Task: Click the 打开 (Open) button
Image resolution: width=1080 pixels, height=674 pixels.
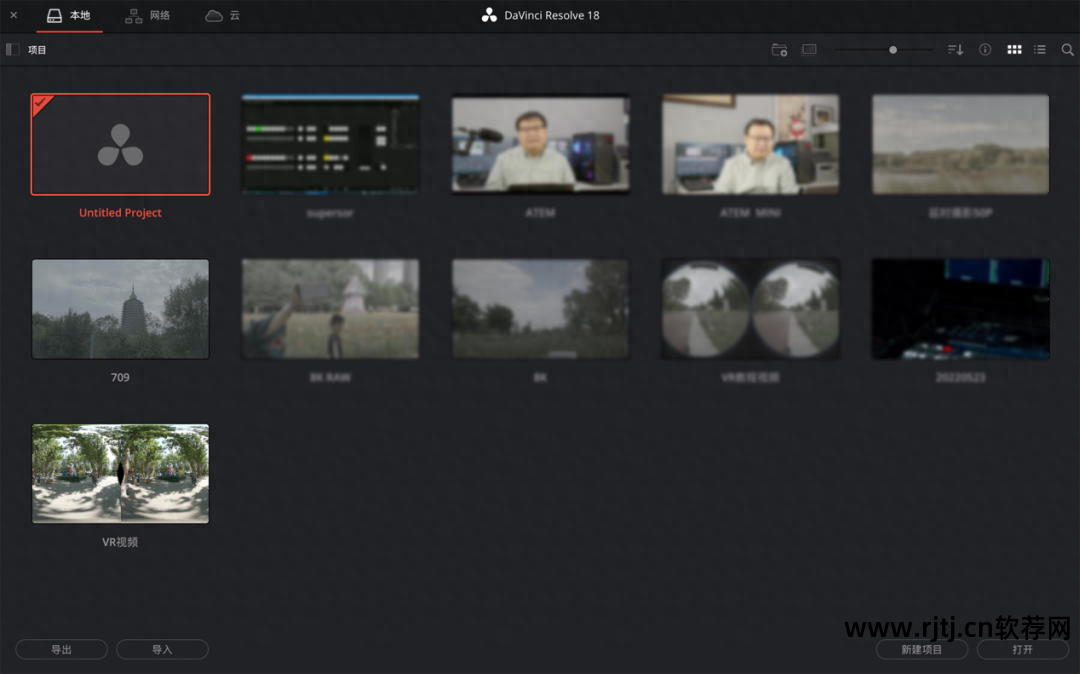Action: pyautogui.click(x=1022, y=649)
